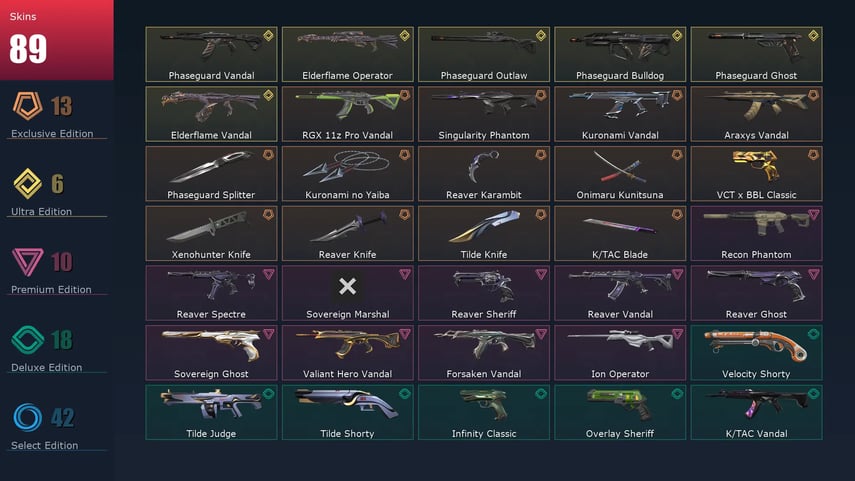
Task: Choose the Kuronami no Yaiba card
Action: [x=347, y=174]
